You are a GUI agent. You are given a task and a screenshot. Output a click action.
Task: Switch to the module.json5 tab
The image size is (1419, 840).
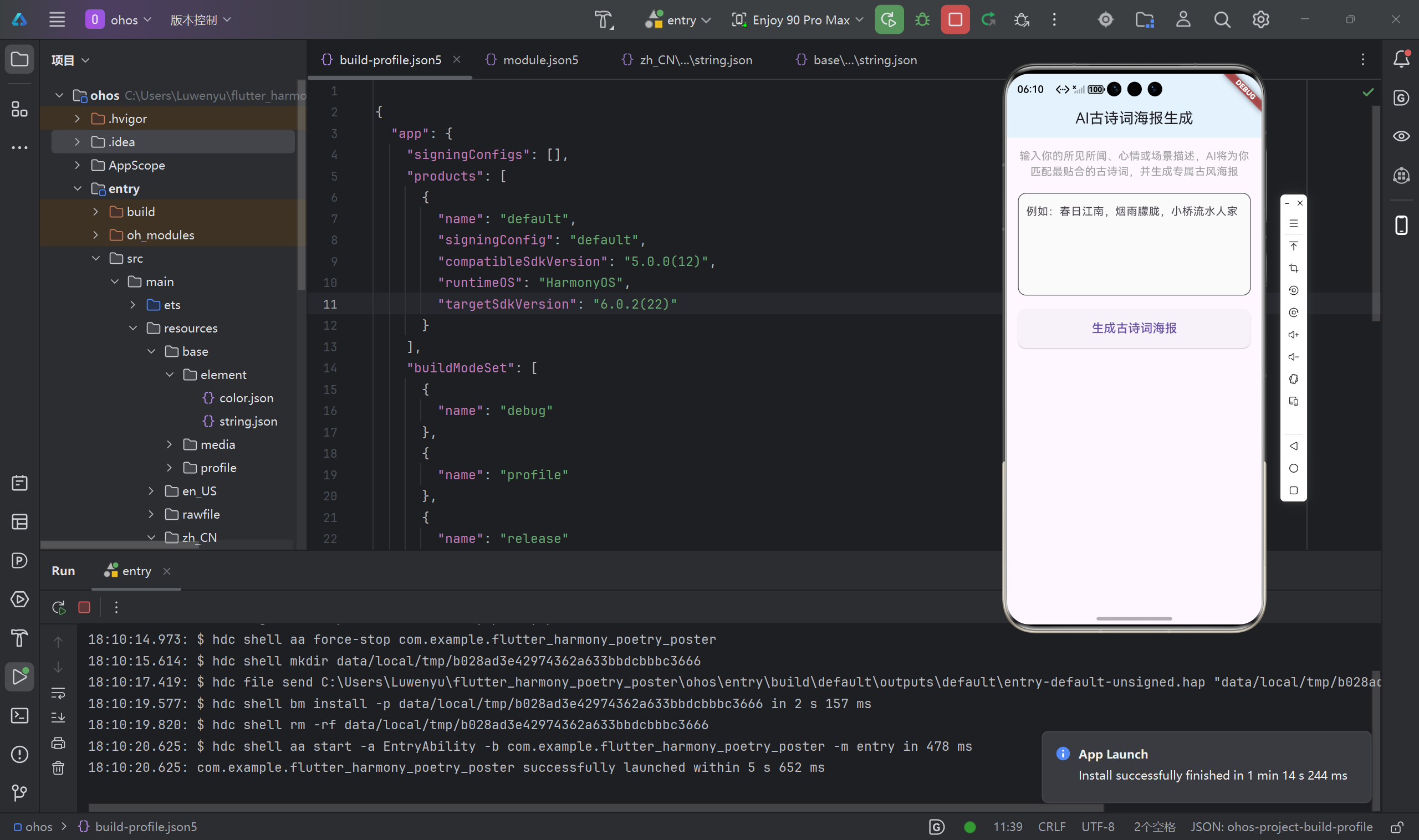(540, 59)
